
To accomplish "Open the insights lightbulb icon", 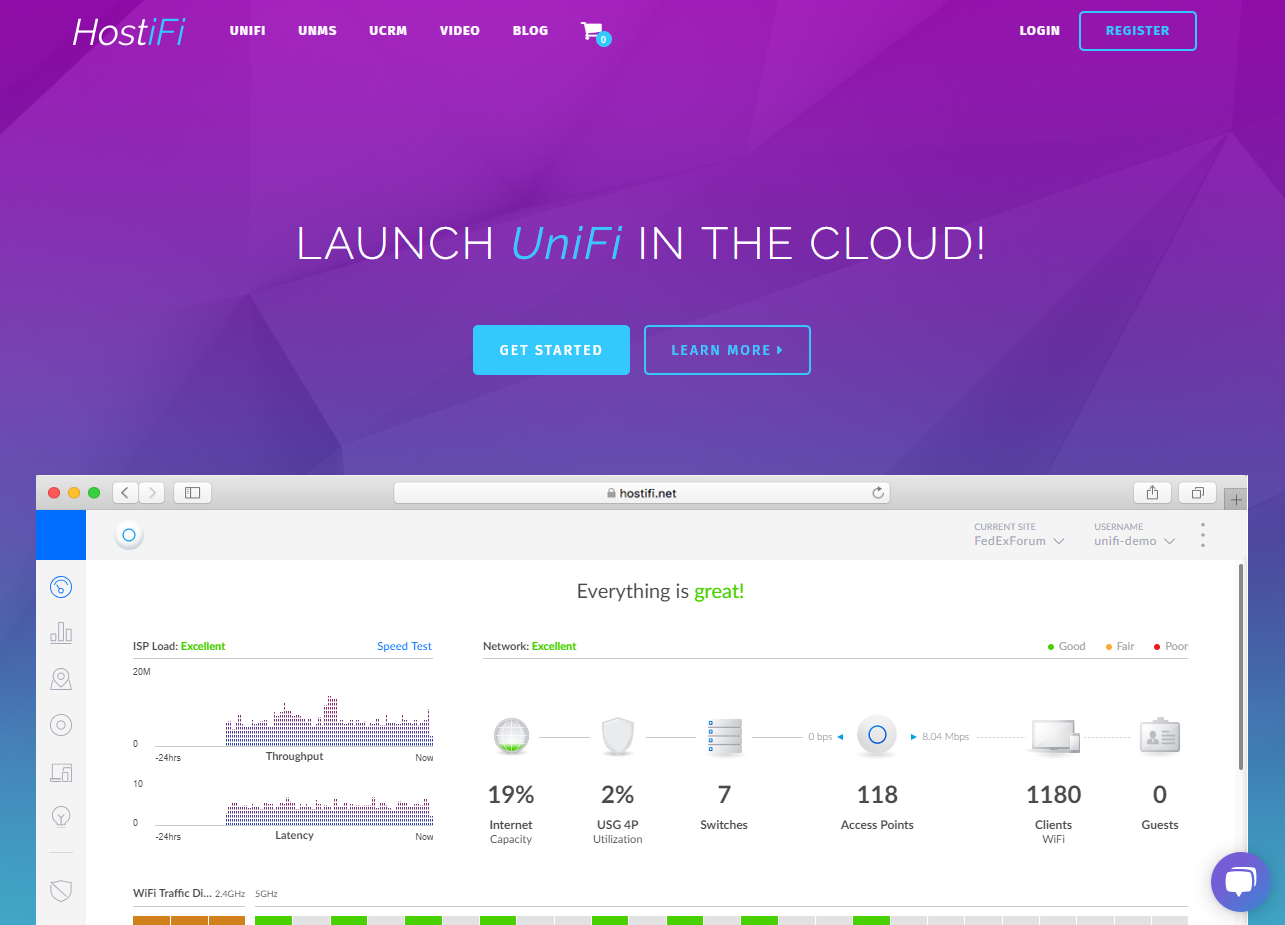I will point(61,817).
